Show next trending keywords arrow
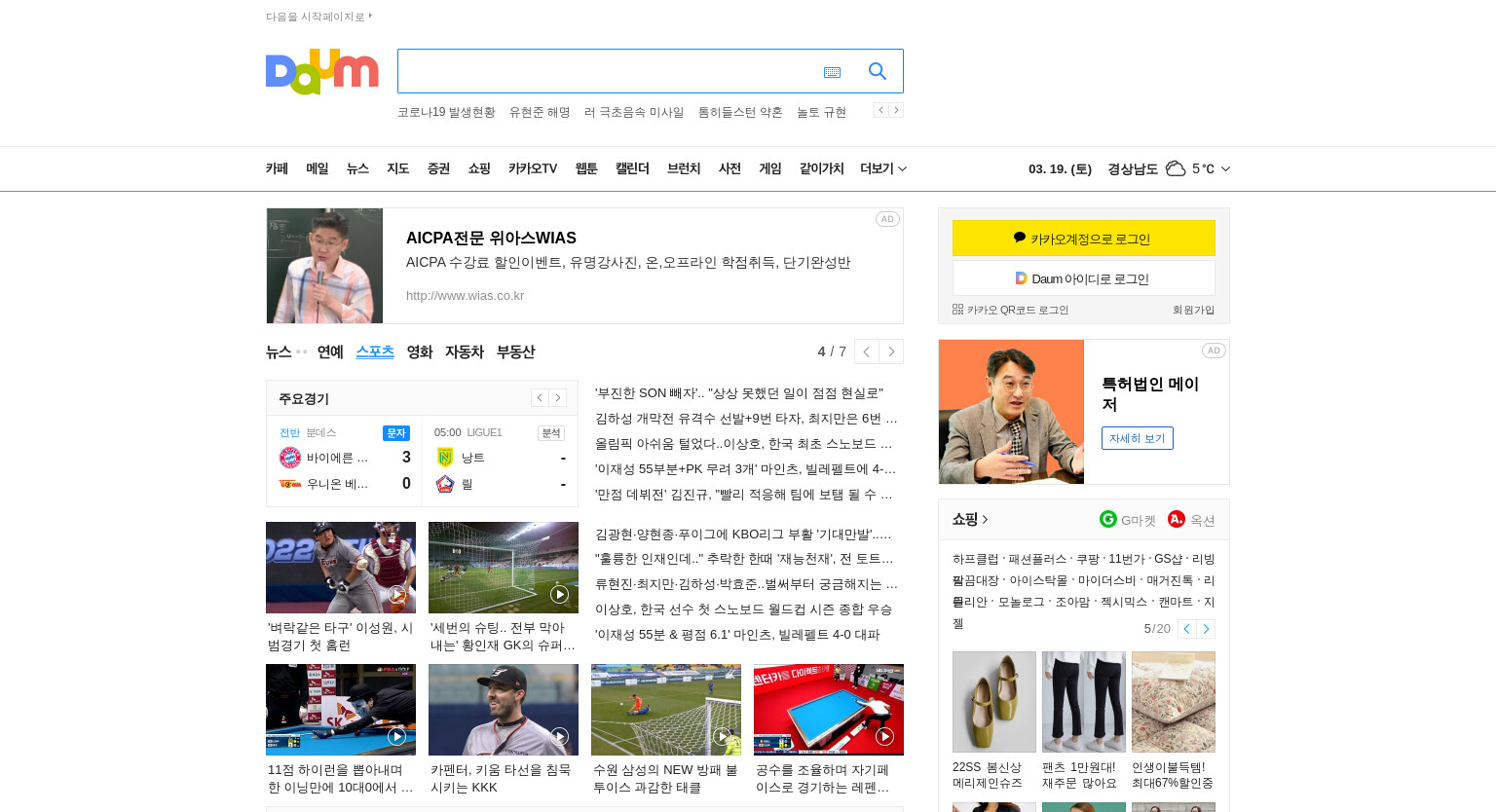The width and height of the screenshot is (1496, 812). 896,110
